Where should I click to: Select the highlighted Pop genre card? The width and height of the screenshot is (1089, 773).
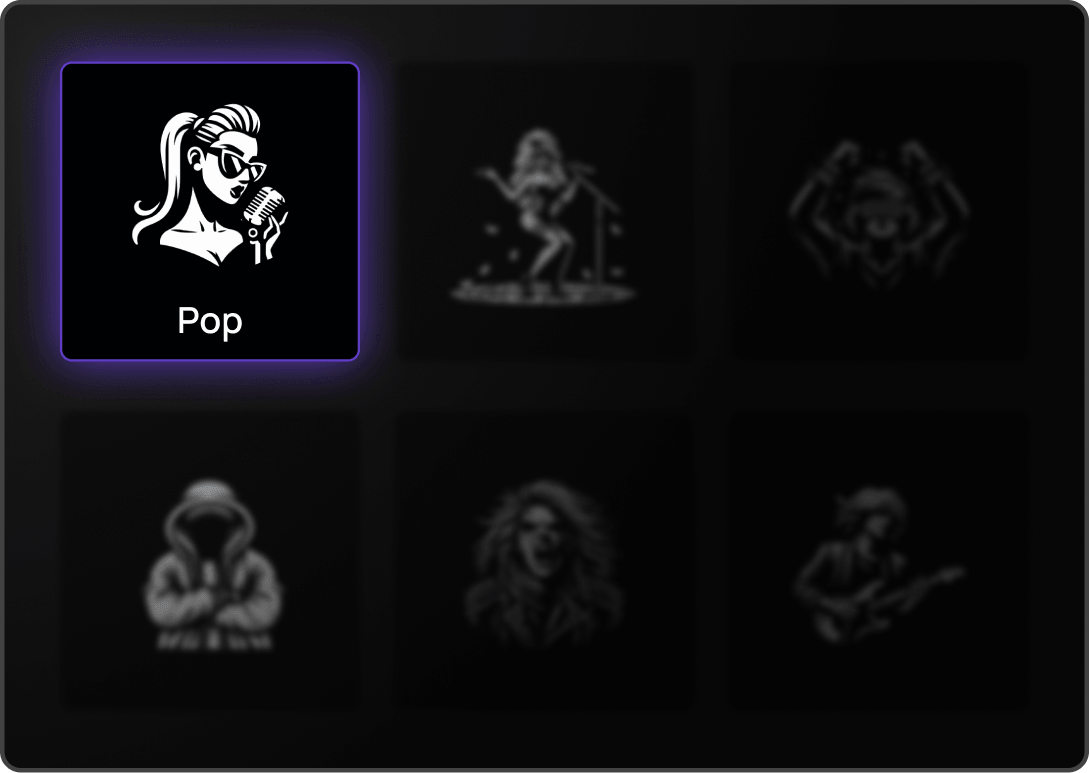(x=210, y=212)
